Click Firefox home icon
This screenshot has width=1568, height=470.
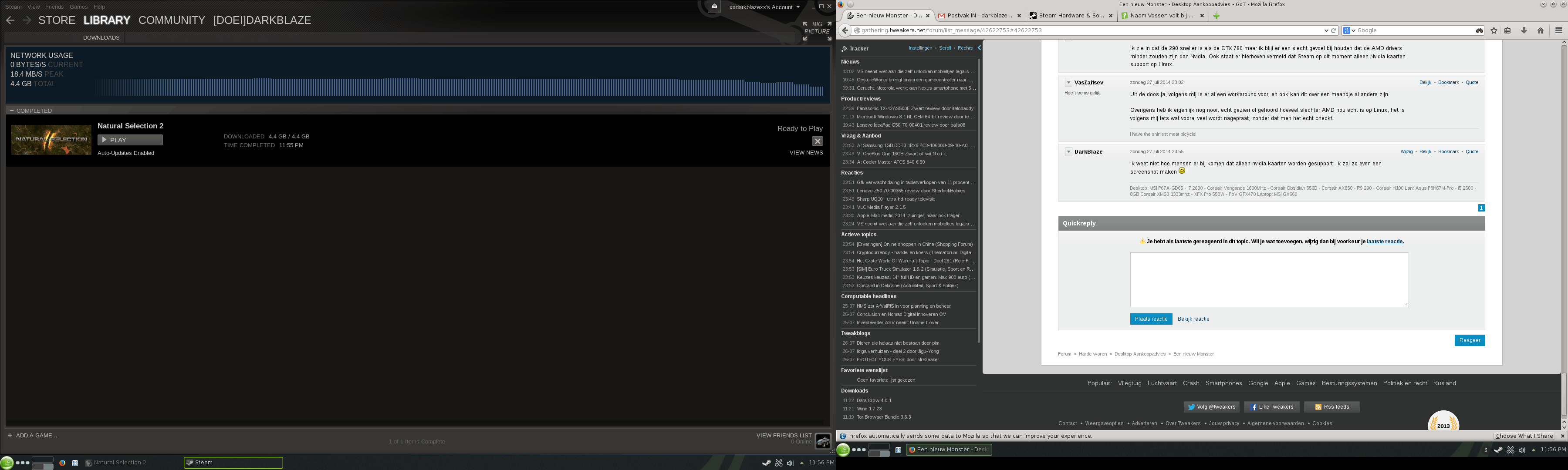click(1541, 30)
